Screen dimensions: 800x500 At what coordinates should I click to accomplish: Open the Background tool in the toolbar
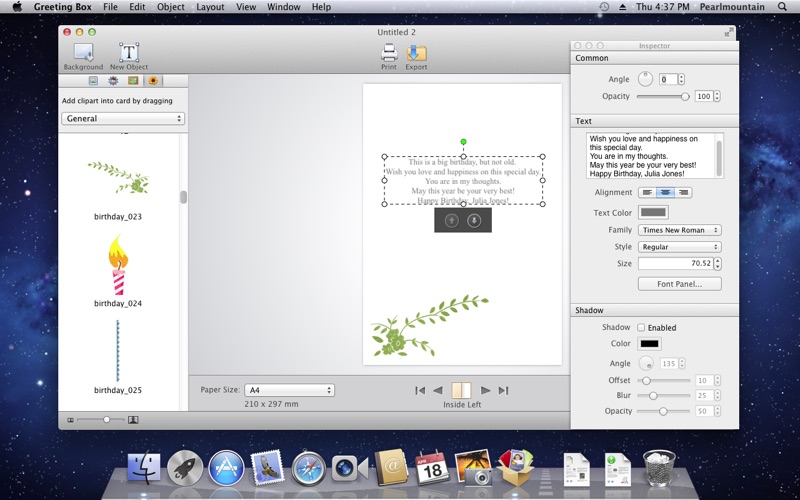[x=83, y=56]
